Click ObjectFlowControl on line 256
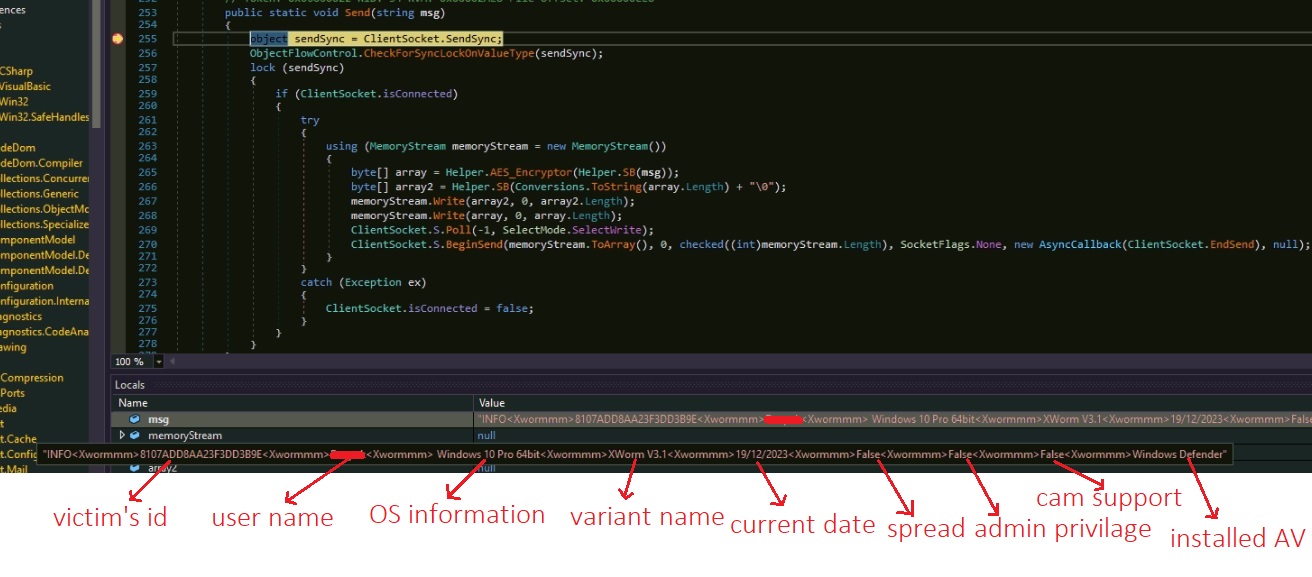This screenshot has width=1312, height=577. click(305, 53)
